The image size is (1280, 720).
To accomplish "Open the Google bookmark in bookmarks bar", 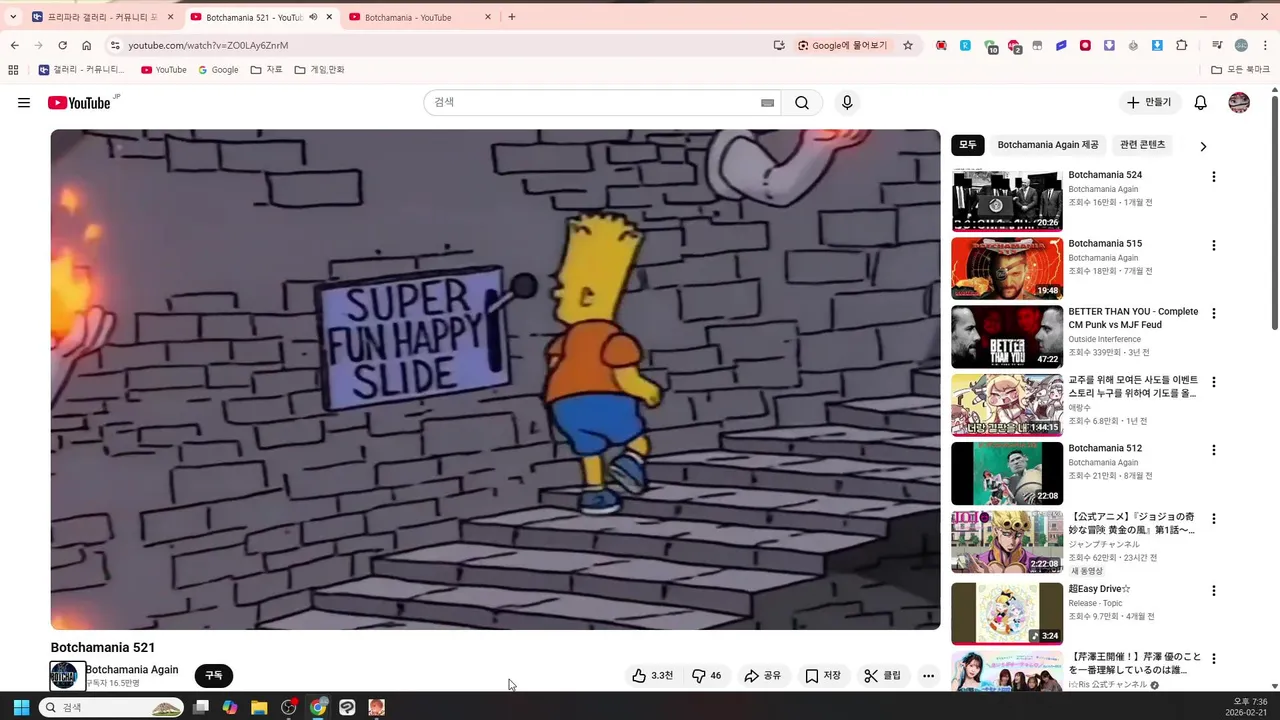I will (218, 70).
